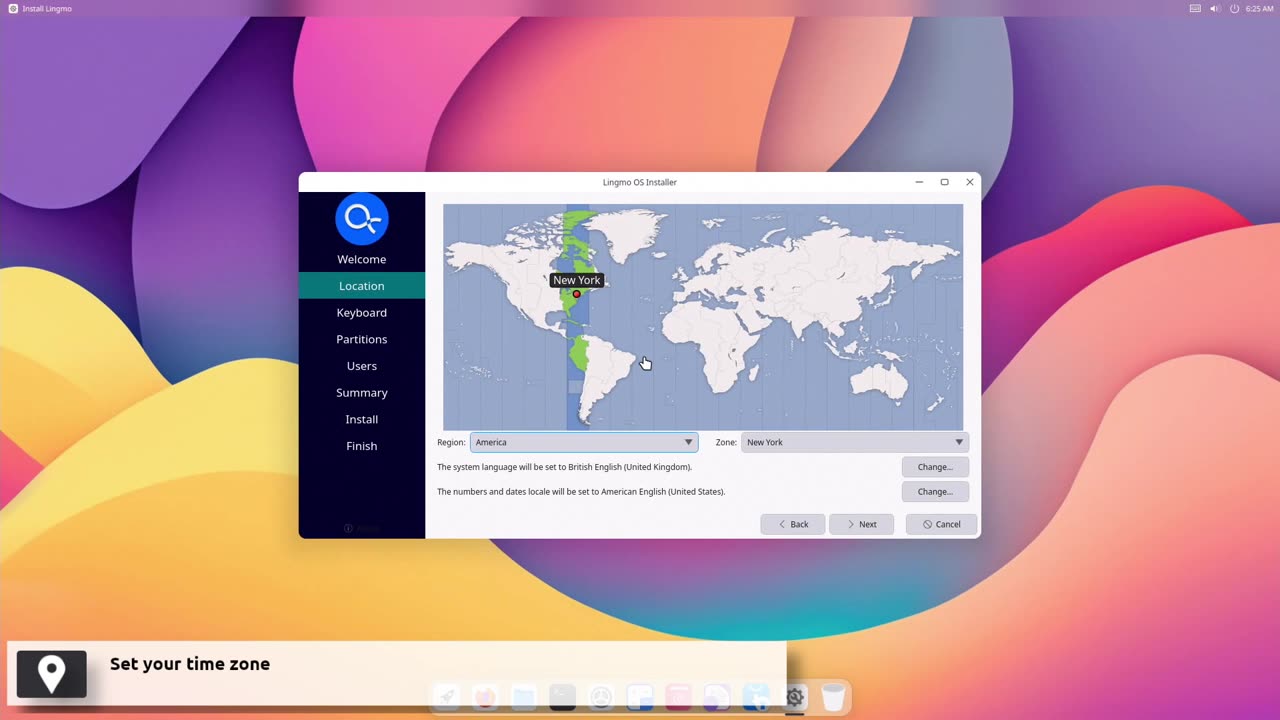Viewport: 1280px width, 720px height.
Task: Open terminal from the dock
Action: [562, 697]
